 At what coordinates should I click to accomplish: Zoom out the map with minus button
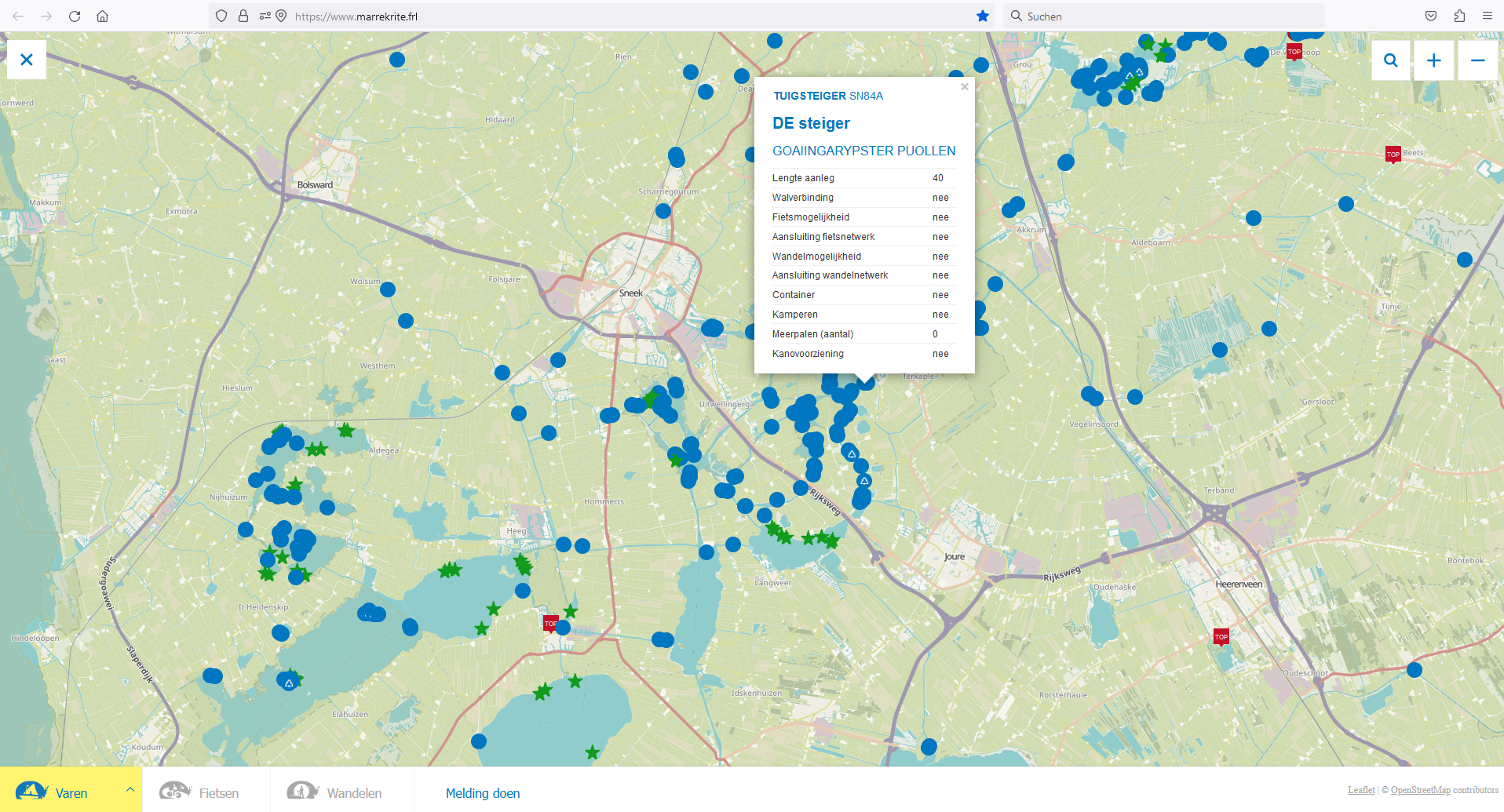1477,60
